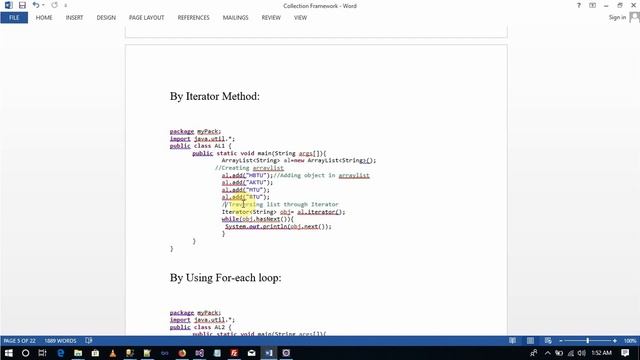640x360 pixels.
Task: Show hidden system tray icons
Action: (x=547, y=353)
